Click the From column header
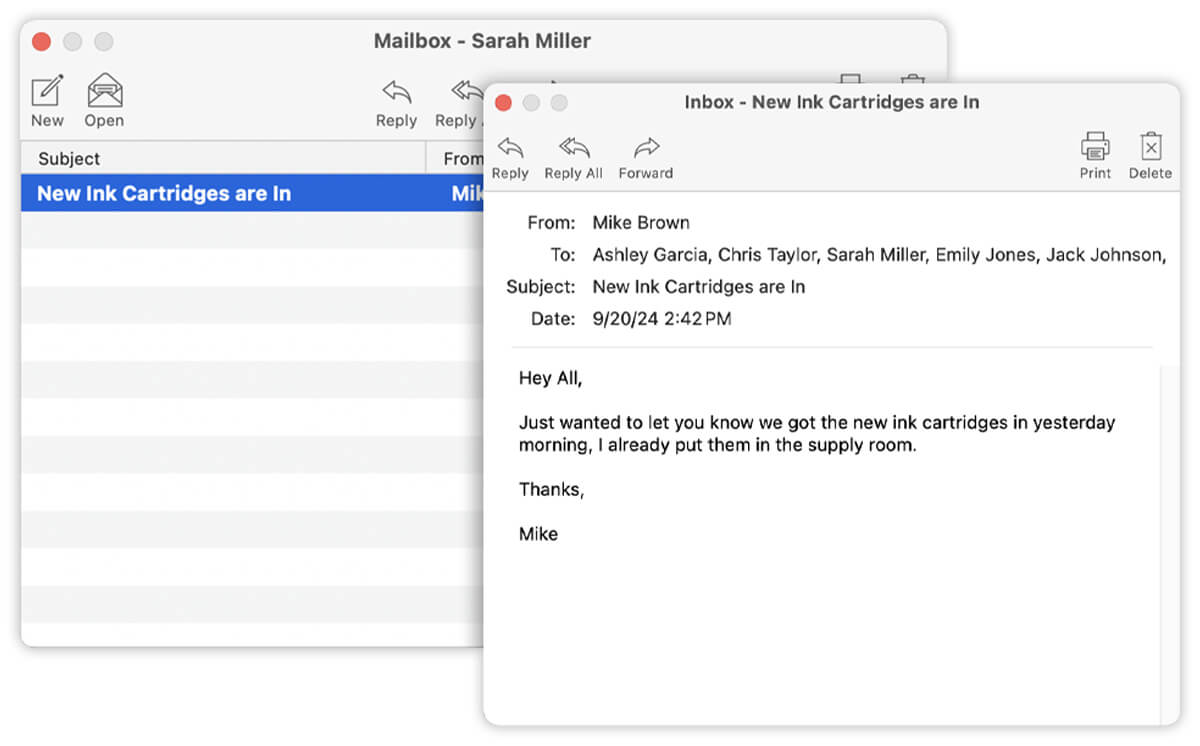The height and width of the screenshot is (746, 1200). [462, 158]
